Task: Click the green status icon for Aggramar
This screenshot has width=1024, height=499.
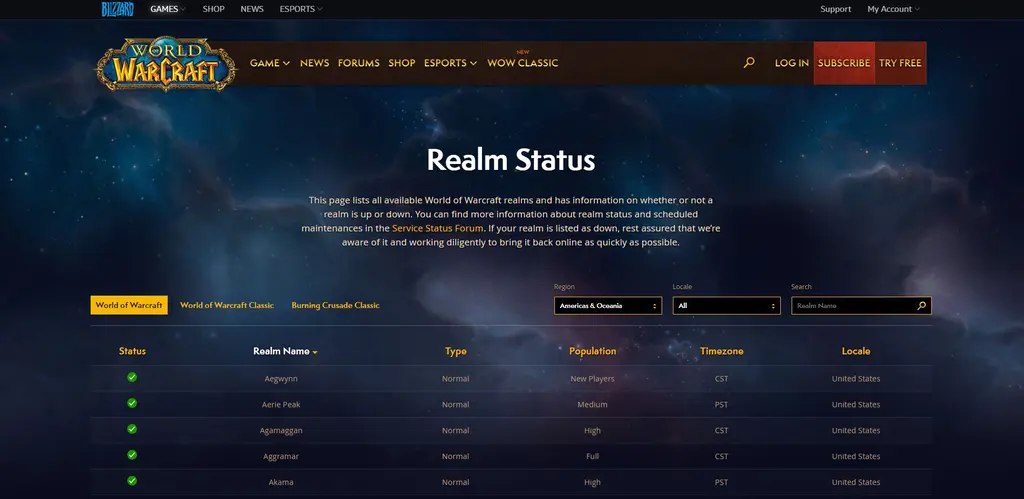Action: [132, 455]
